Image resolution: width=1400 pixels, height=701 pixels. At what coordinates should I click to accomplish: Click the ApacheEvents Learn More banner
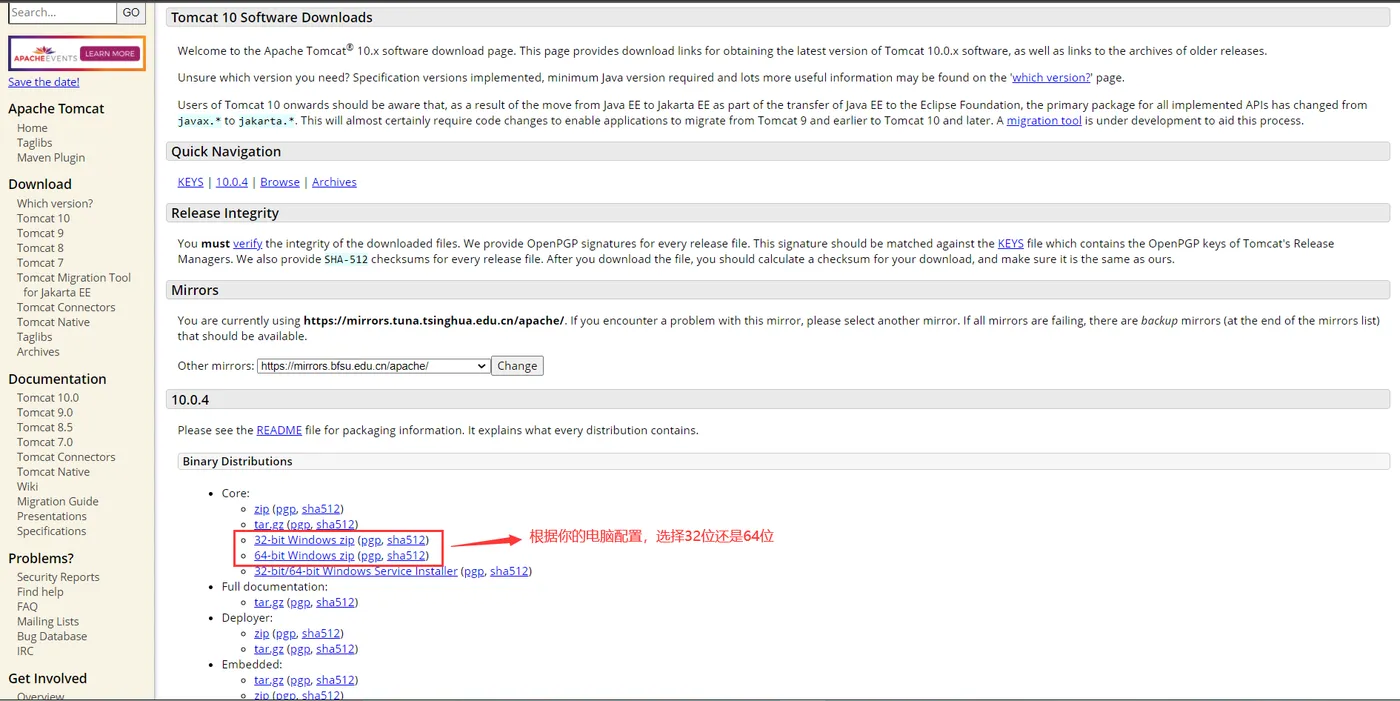[x=77, y=54]
